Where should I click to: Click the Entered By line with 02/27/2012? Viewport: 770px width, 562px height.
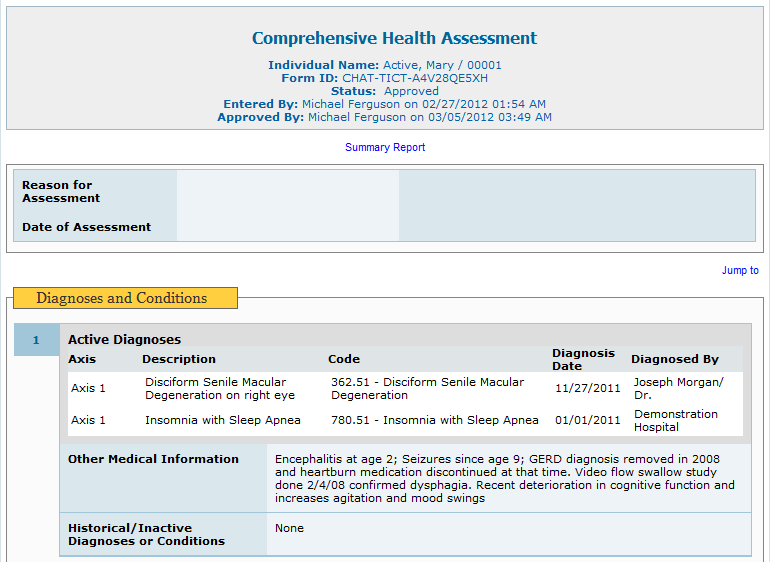point(385,104)
